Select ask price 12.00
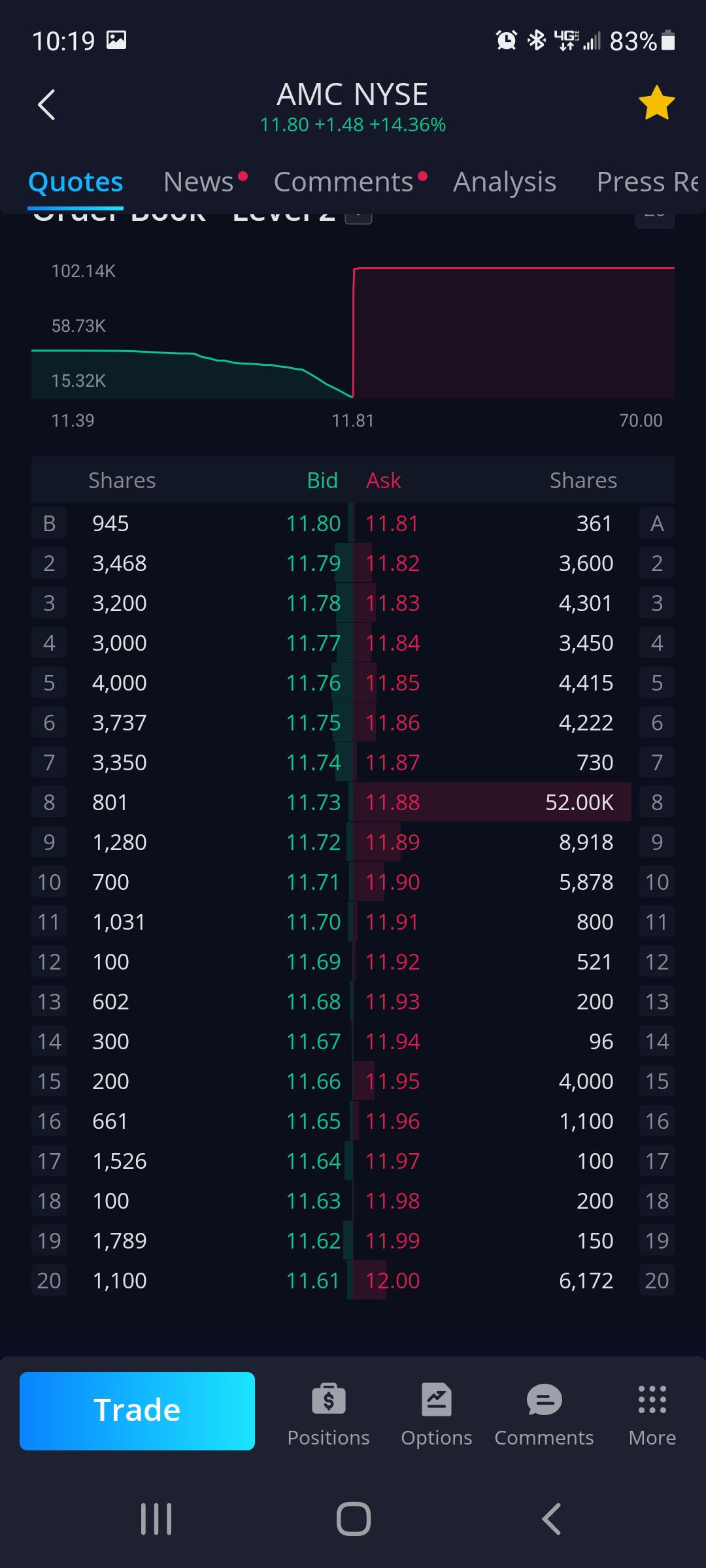The image size is (706, 1568). (x=392, y=1281)
